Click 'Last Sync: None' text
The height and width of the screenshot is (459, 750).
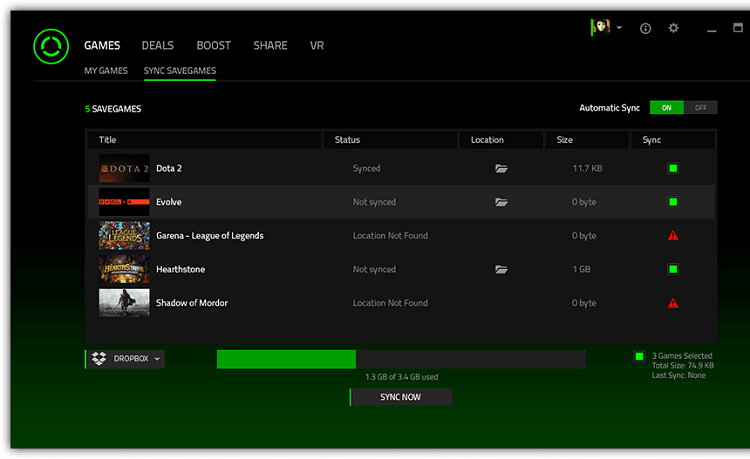(x=679, y=375)
